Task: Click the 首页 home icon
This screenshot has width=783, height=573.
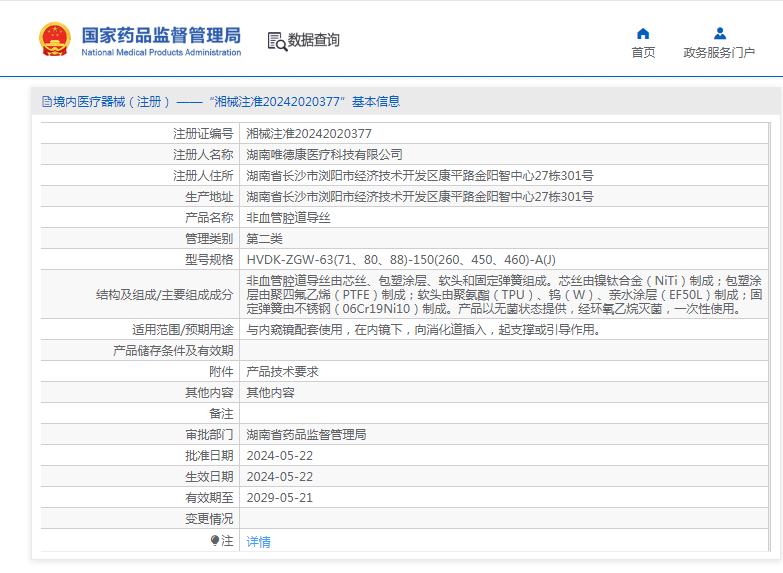Action: click(643, 33)
